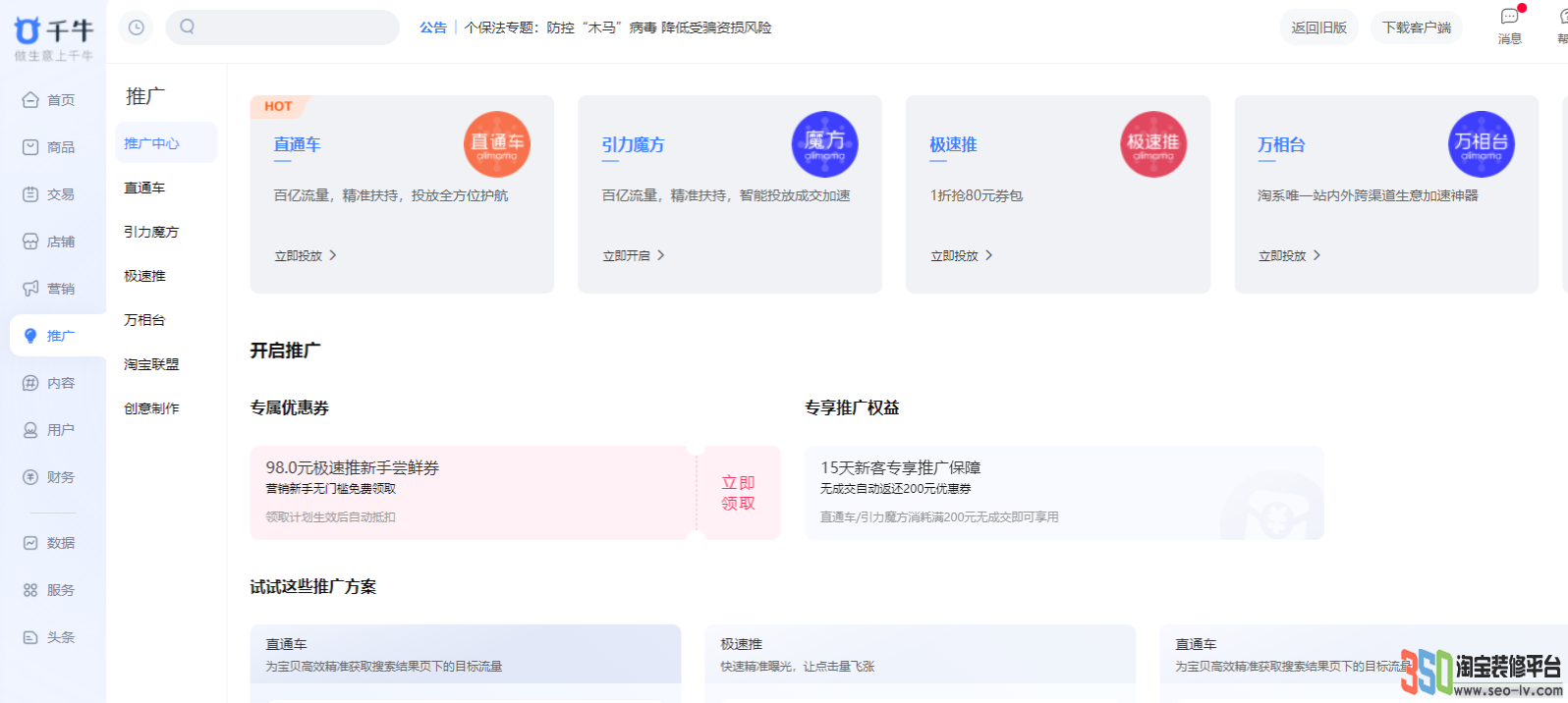Click the 数据 chart icon
Viewport: 1568px width, 703px height.
pos(30,543)
